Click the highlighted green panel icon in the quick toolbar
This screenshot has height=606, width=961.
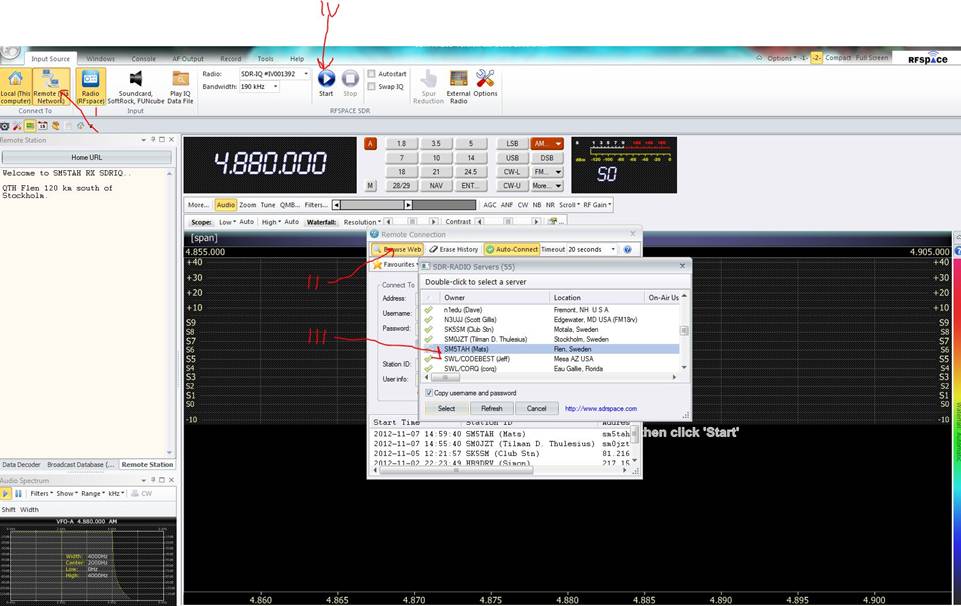29,126
